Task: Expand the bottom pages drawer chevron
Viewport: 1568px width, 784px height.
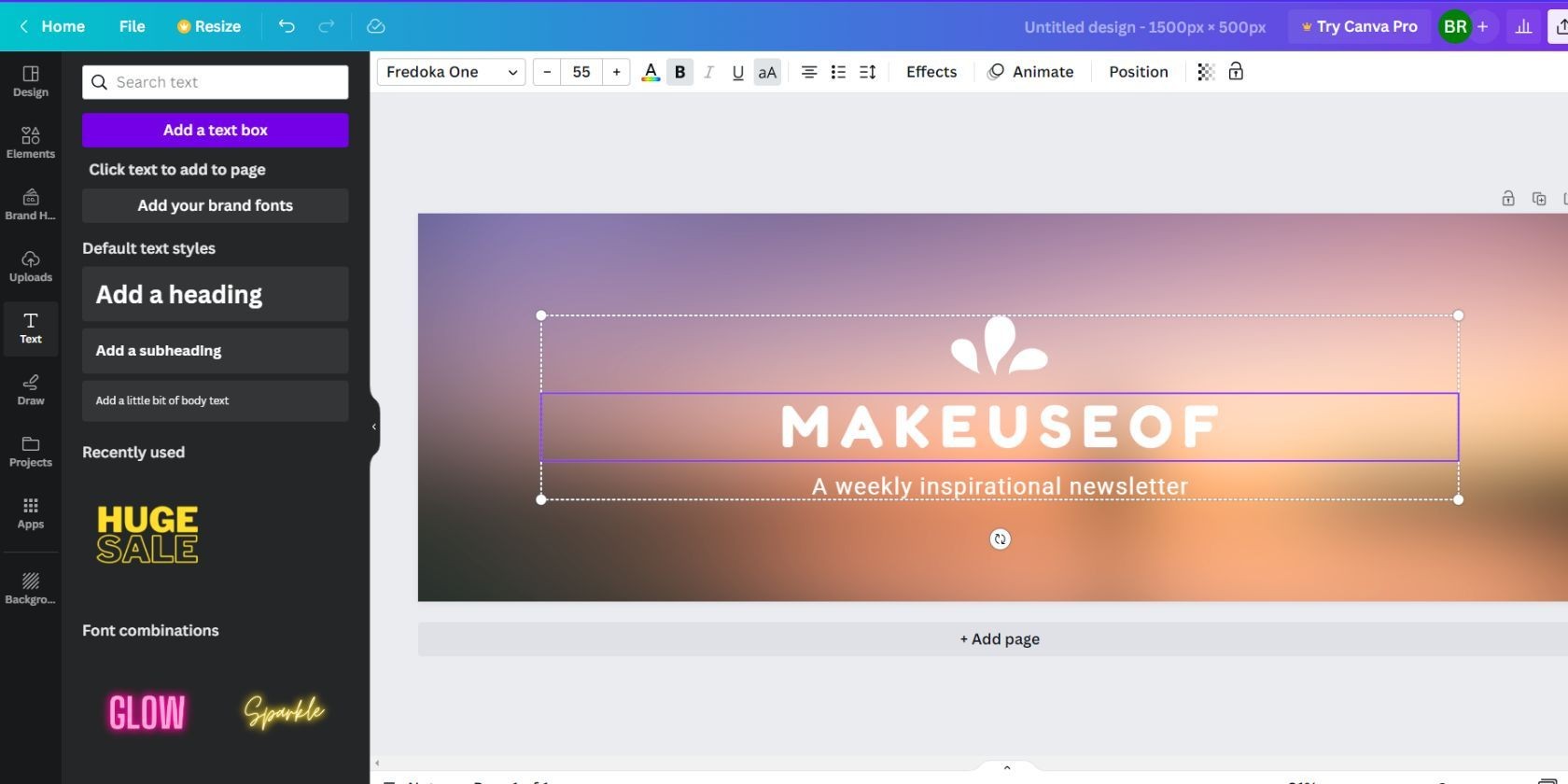Action: (x=1007, y=767)
